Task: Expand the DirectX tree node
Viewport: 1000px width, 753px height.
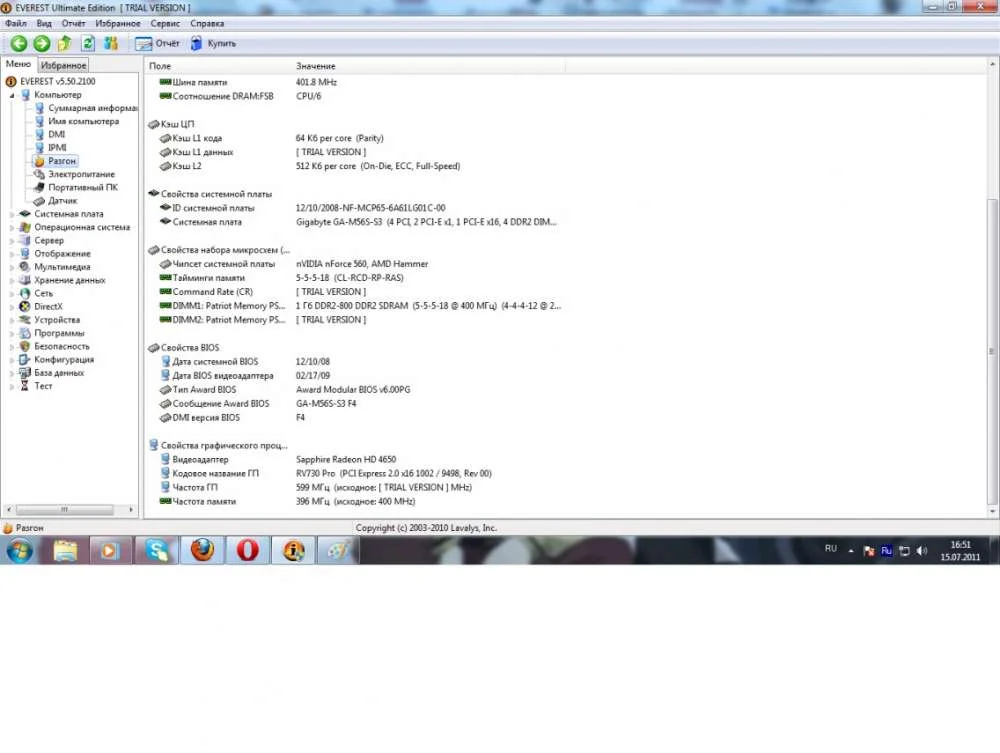Action: [x=11, y=307]
